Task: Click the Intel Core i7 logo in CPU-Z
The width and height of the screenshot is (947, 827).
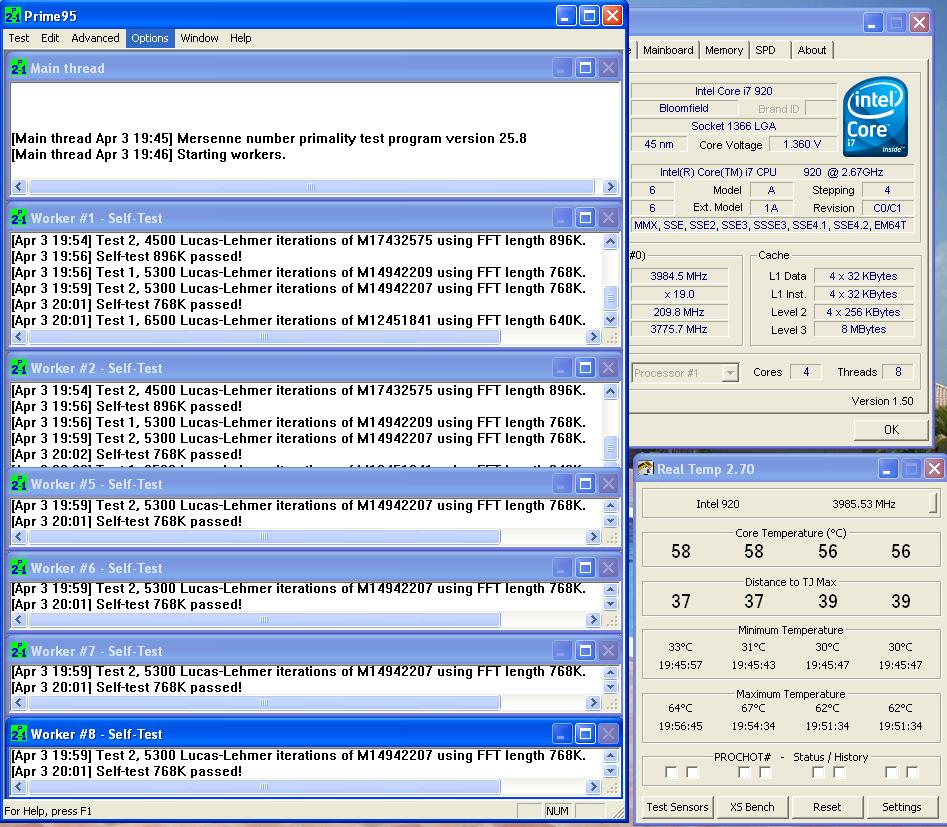Action: point(875,117)
